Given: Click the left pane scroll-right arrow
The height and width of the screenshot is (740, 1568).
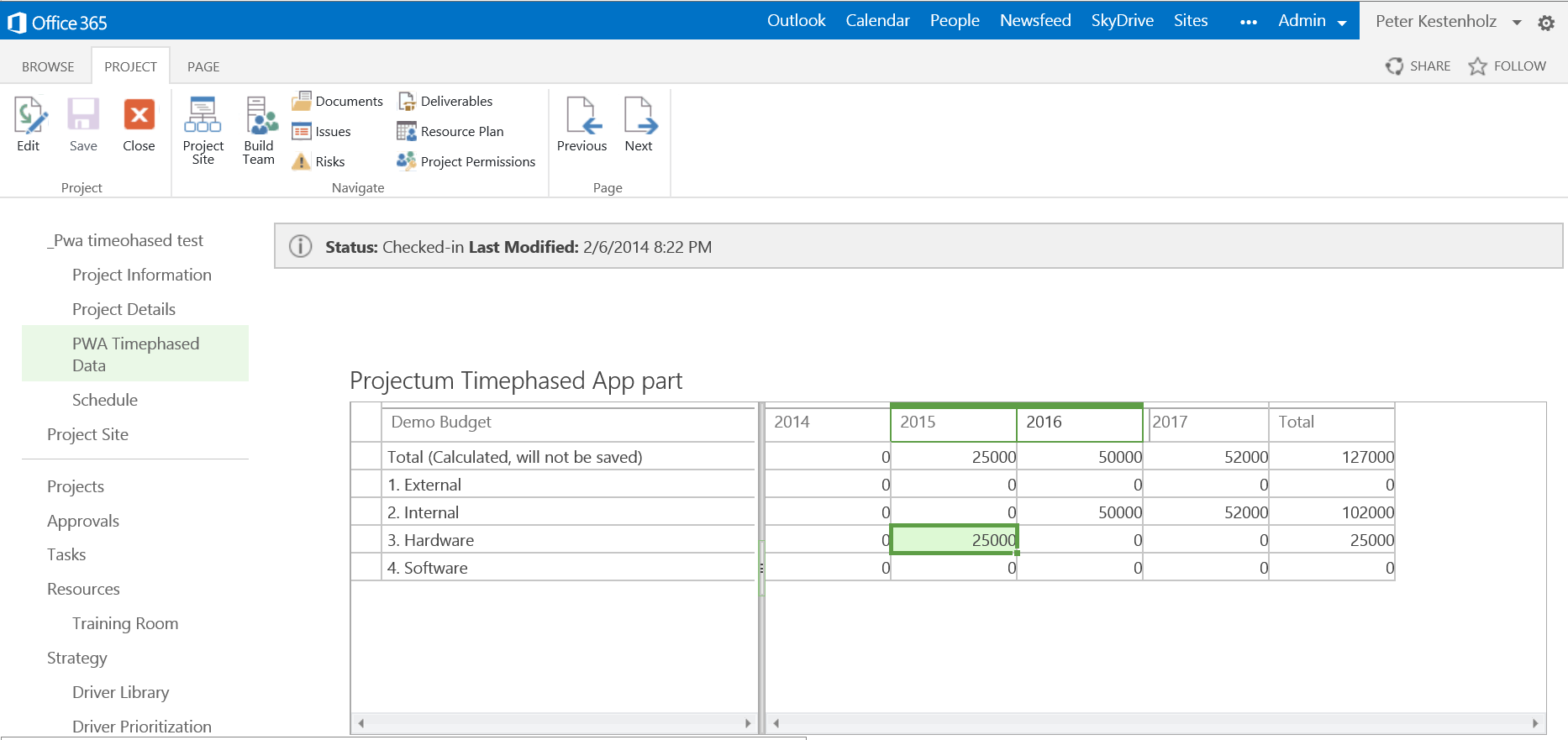Looking at the screenshot, I should (748, 723).
